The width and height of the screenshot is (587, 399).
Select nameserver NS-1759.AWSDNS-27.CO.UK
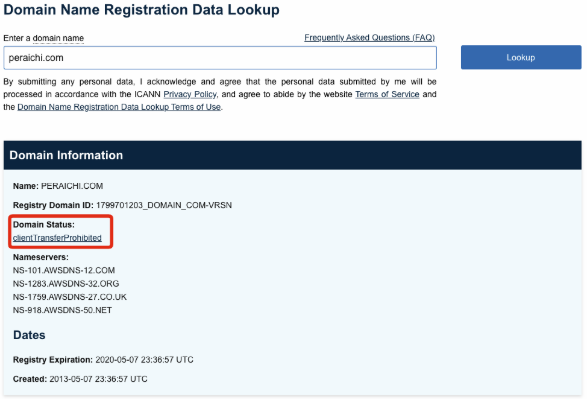click(70, 297)
